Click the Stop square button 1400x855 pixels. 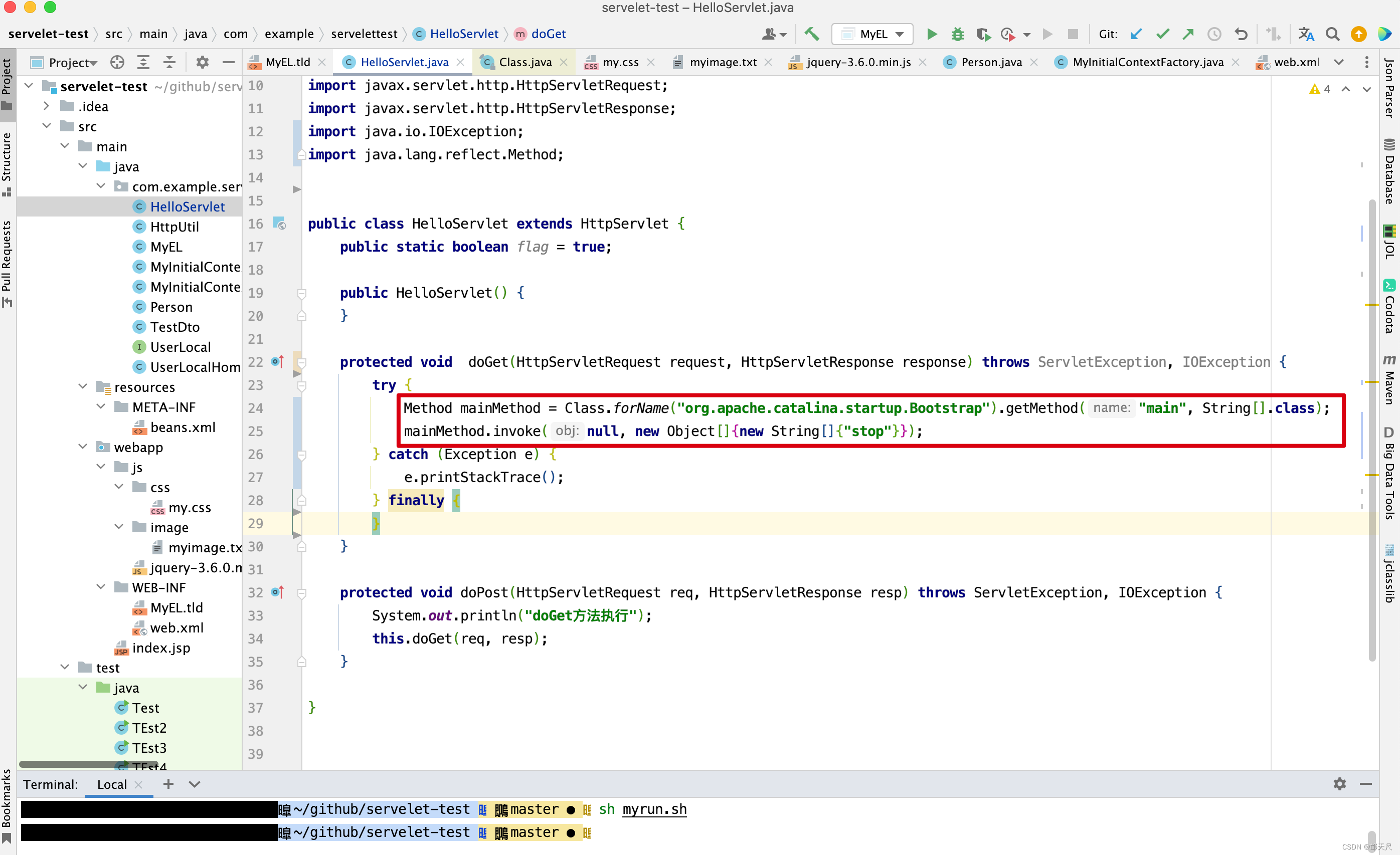click(x=1073, y=34)
